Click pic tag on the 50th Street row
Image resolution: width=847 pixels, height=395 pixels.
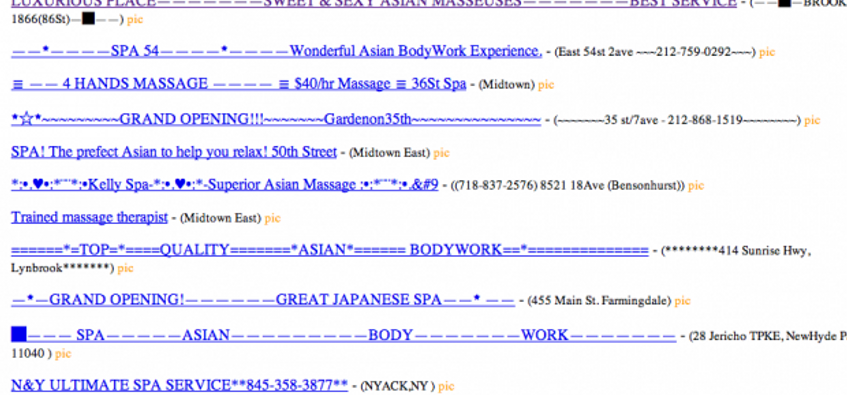[441, 153]
